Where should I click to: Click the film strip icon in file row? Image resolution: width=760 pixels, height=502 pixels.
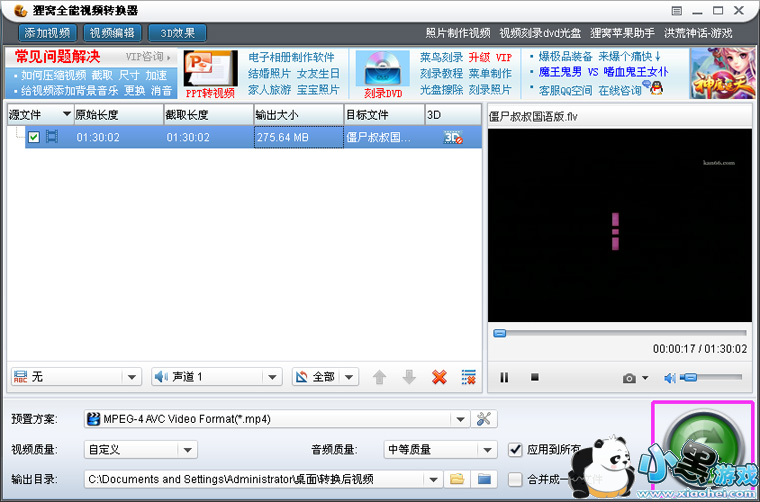pyautogui.click(x=52, y=137)
